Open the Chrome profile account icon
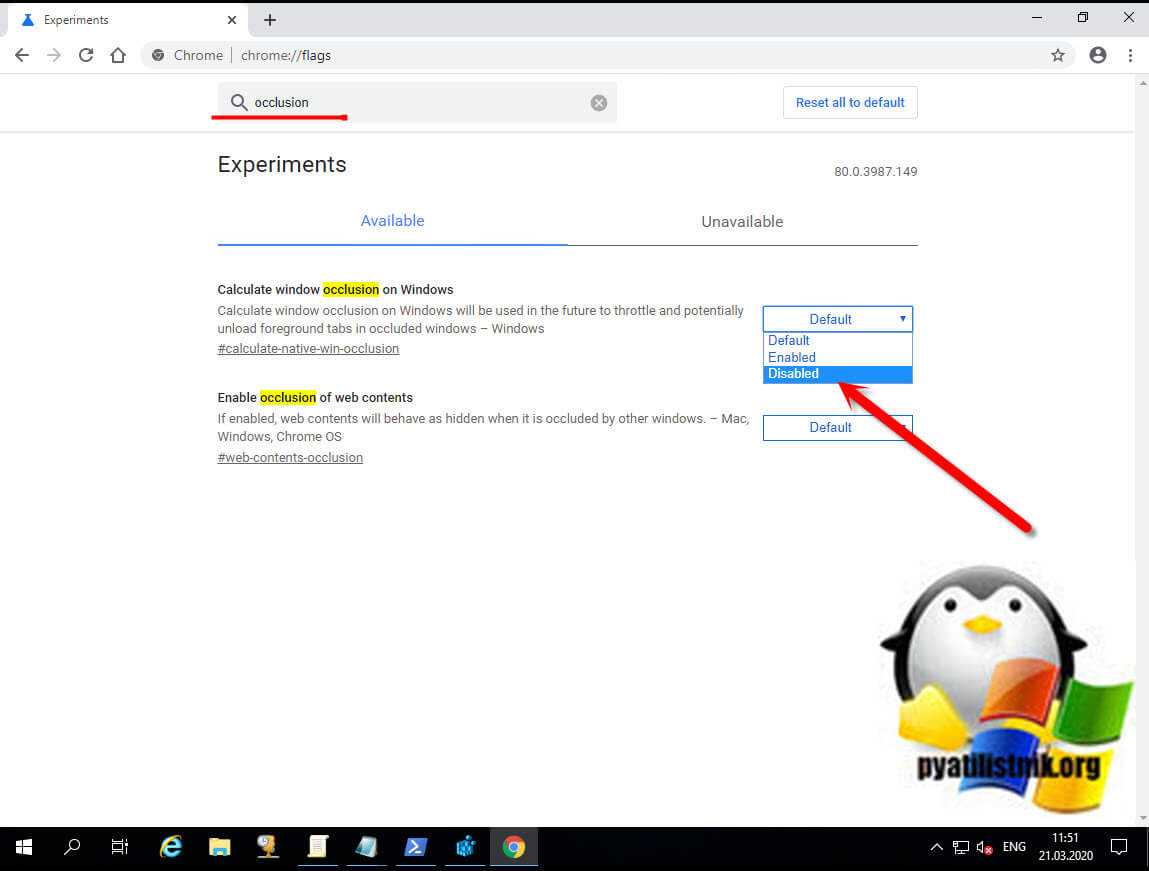The width and height of the screenshot is (1149, 871). point(1098,55)
